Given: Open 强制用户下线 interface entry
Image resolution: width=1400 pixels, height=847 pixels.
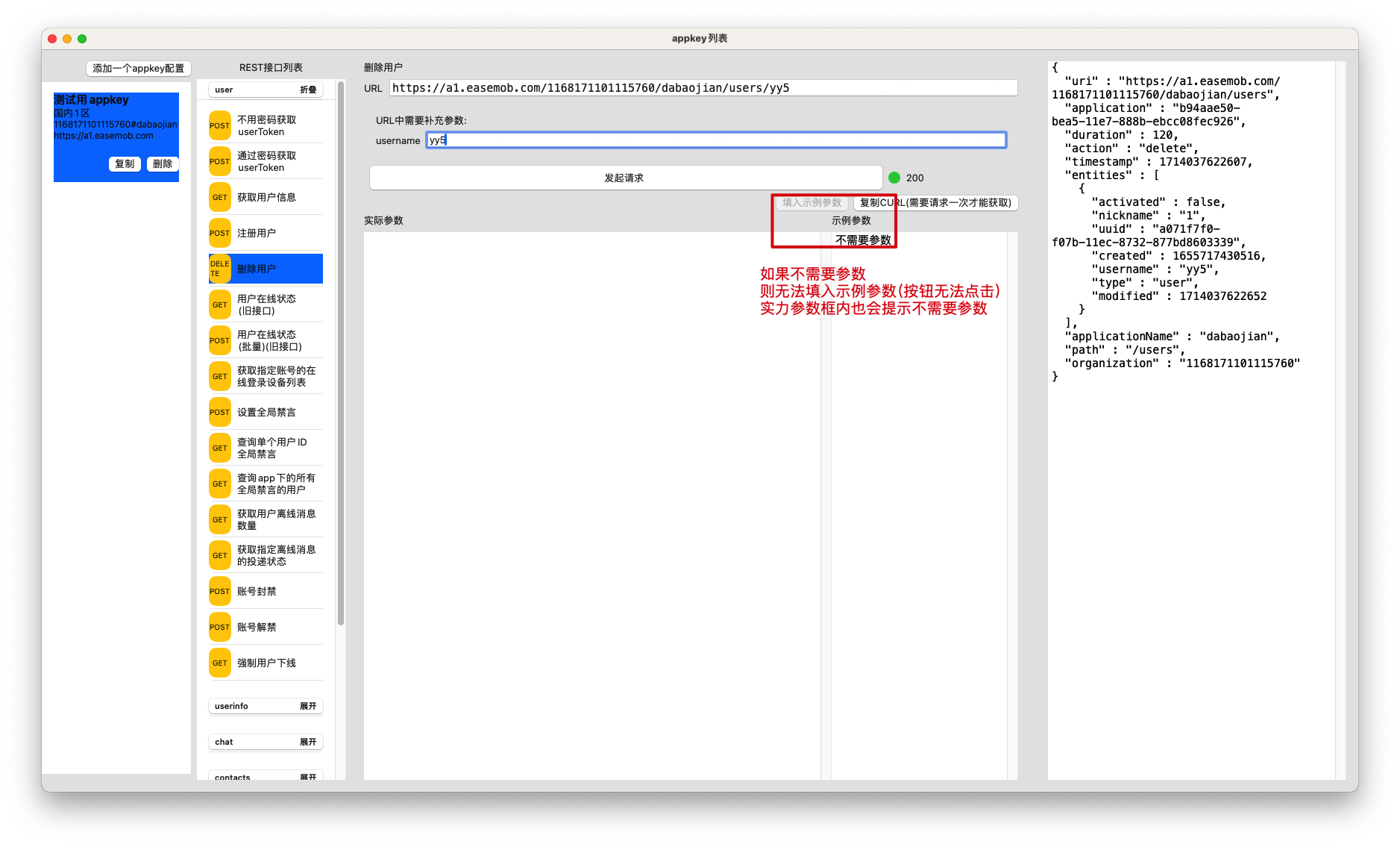Looking at the screenshot, I should click(266, 663).
